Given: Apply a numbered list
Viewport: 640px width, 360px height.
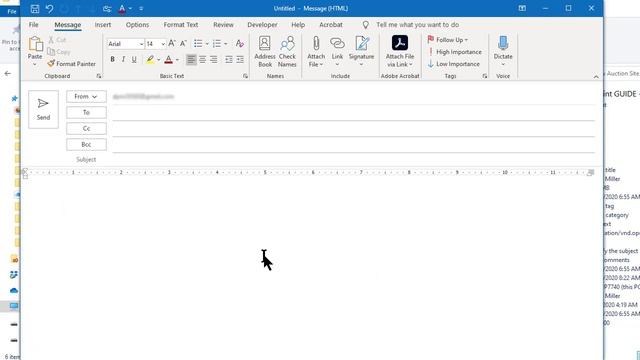Looking at the screenshot, I should [217, 43].
